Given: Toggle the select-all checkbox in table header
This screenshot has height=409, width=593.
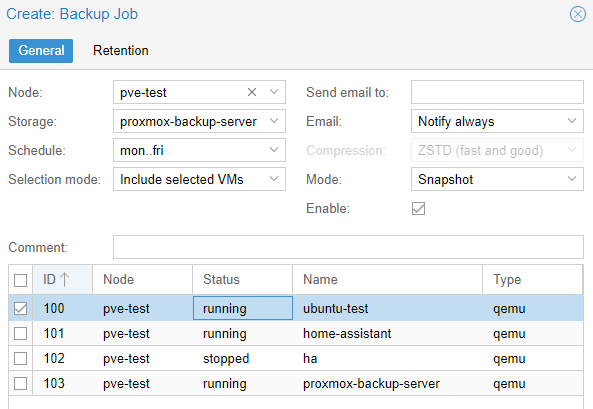Looking at the screenshot, I should tap(20, 280).
